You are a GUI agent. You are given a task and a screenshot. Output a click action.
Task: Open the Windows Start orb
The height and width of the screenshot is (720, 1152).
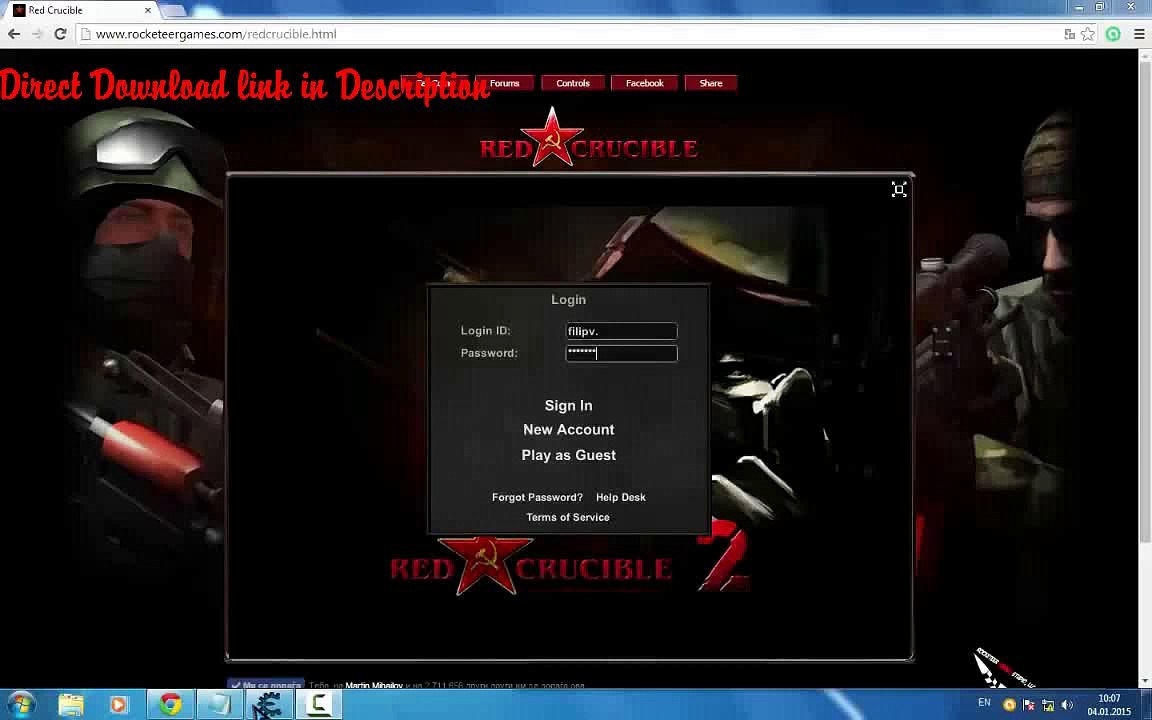click(x=21, y=704)
